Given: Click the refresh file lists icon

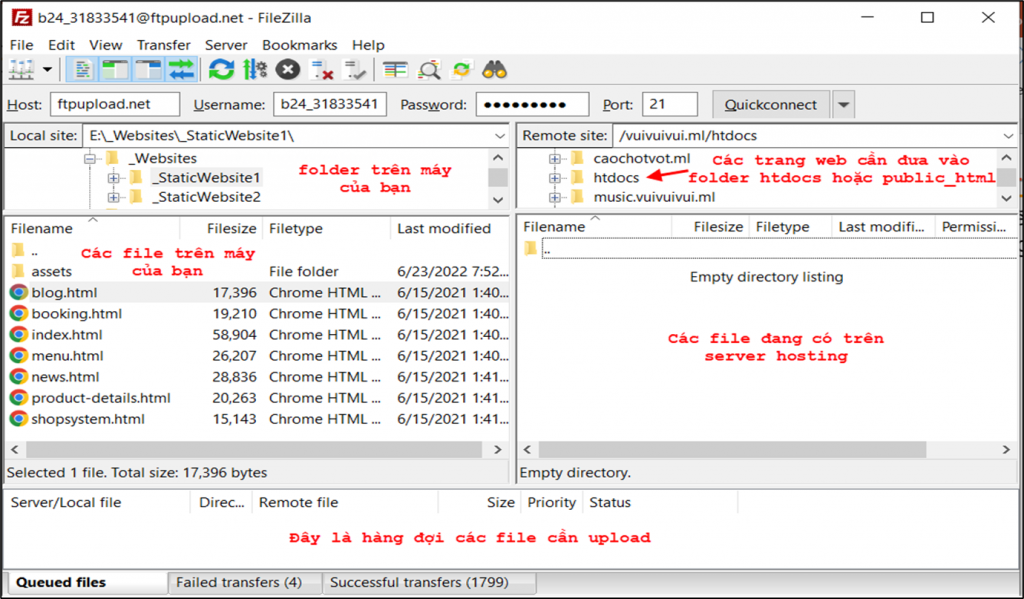Looking at the screenshot, I should (x=221, y=70).
